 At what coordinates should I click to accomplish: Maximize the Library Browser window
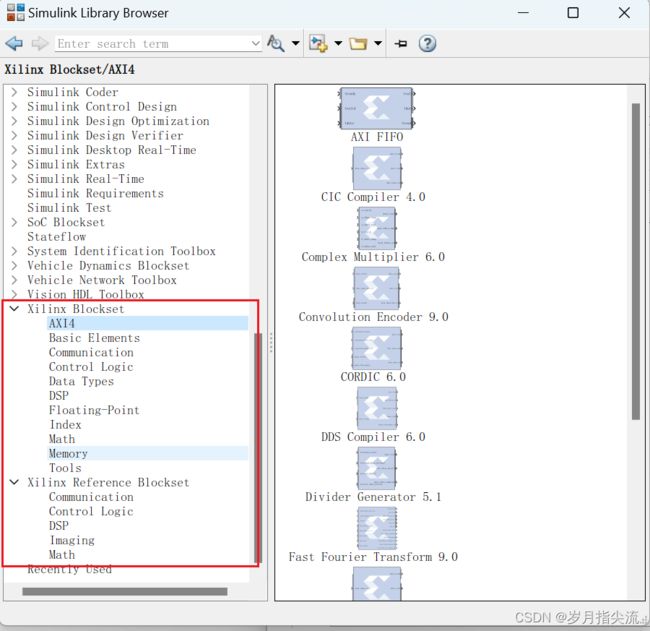[573, 13]
